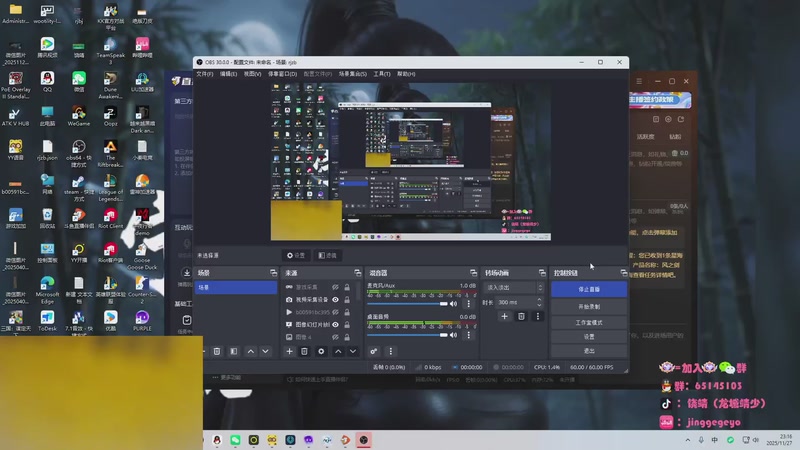Remove selected source with trash icon
This screenshot has width=800, height=450.
[x=305, y=352]
